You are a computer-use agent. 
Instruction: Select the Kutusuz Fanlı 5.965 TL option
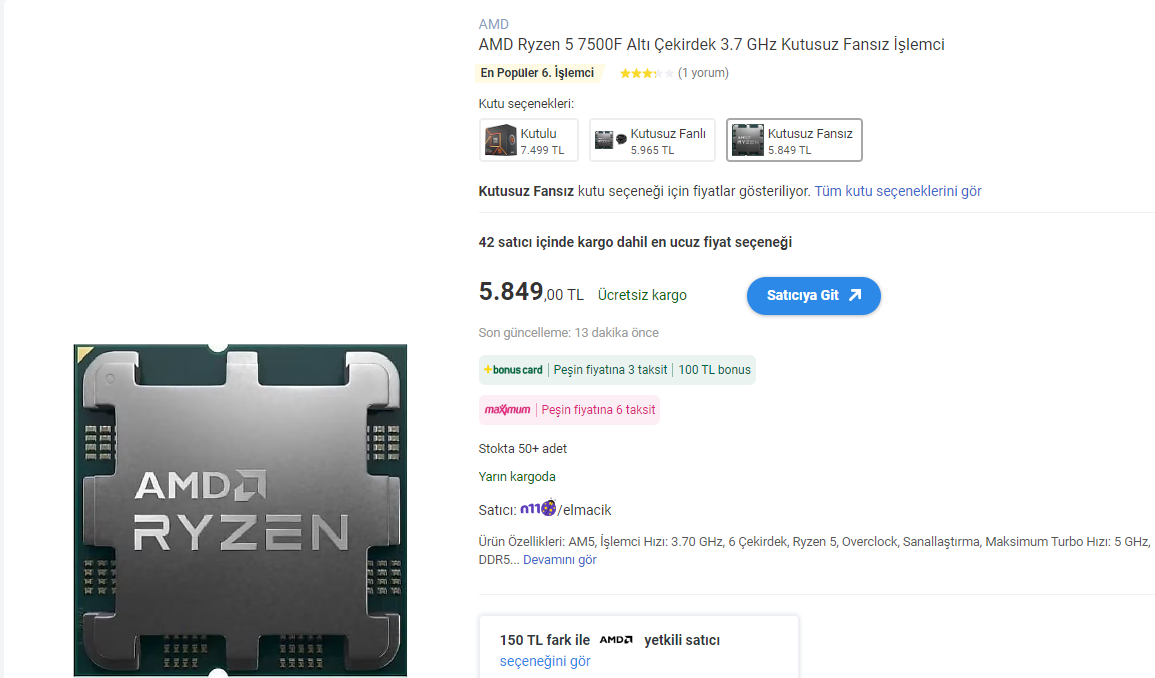[652, 140]
